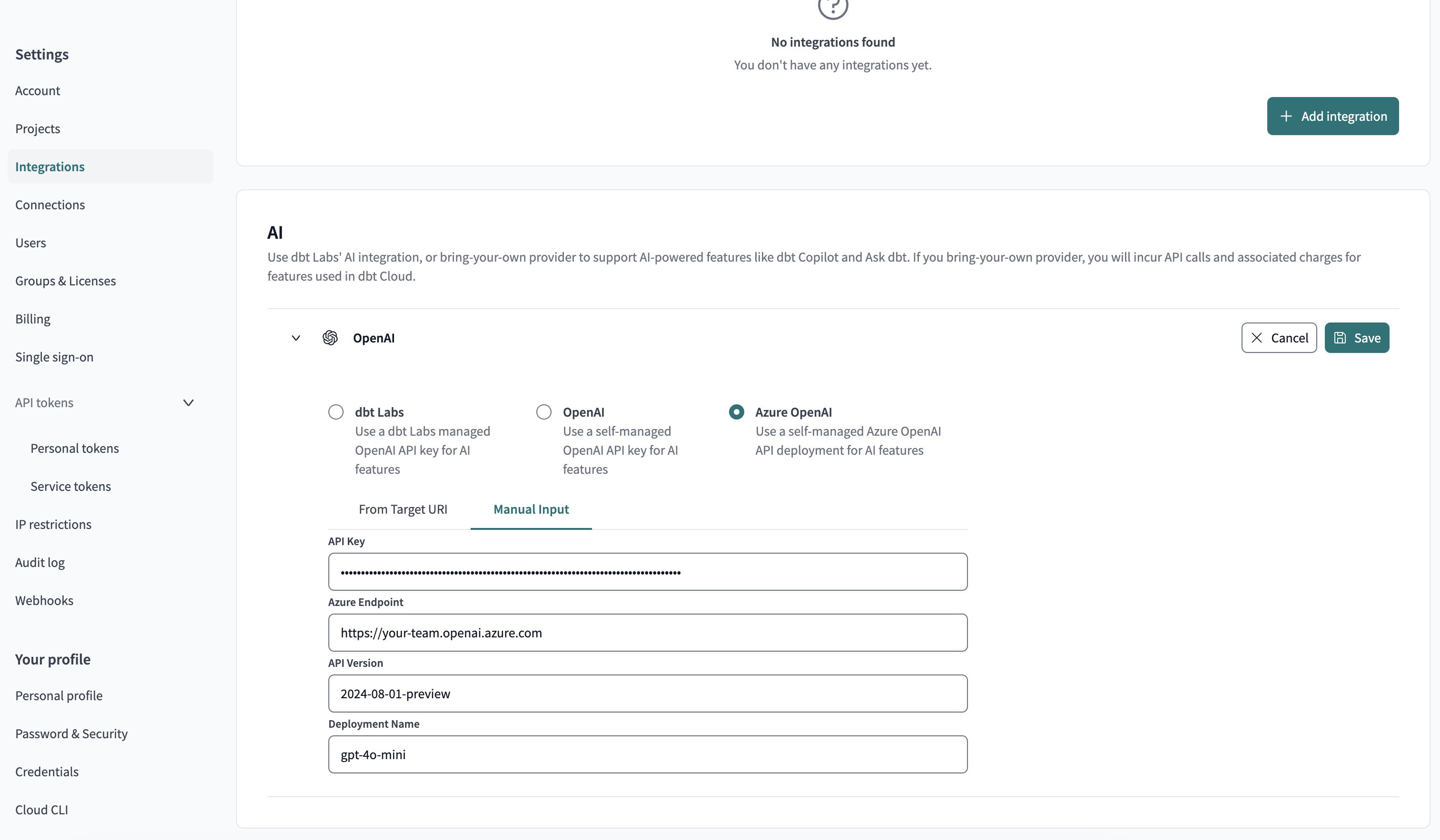The height and width of the screenshot is (840, 1440).
Task: Click the floppy disk icon on Save
Action: coord(1340,338)
